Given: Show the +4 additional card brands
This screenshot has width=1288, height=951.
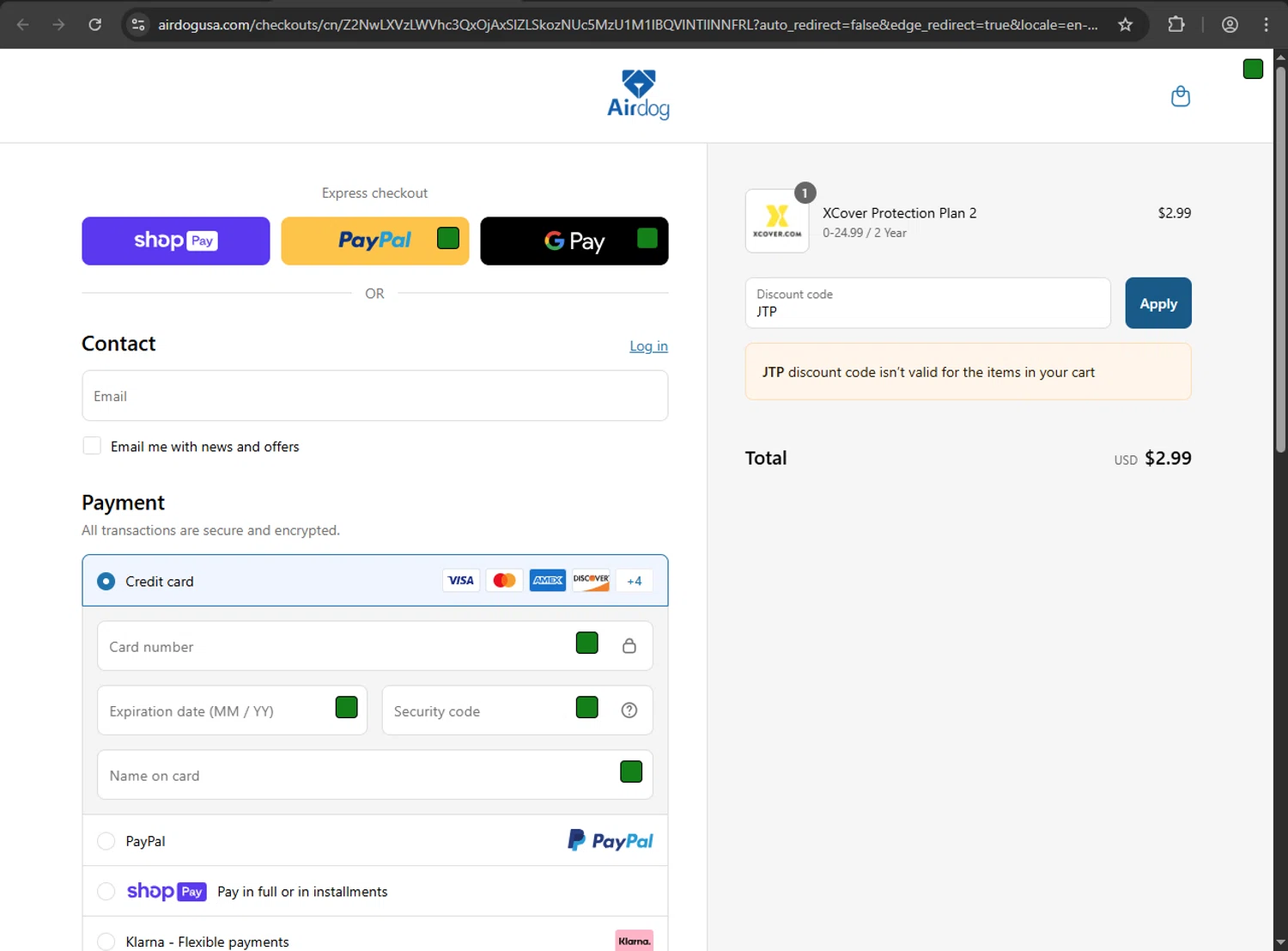Looking at the screenshot, I should tap(635, 581).
